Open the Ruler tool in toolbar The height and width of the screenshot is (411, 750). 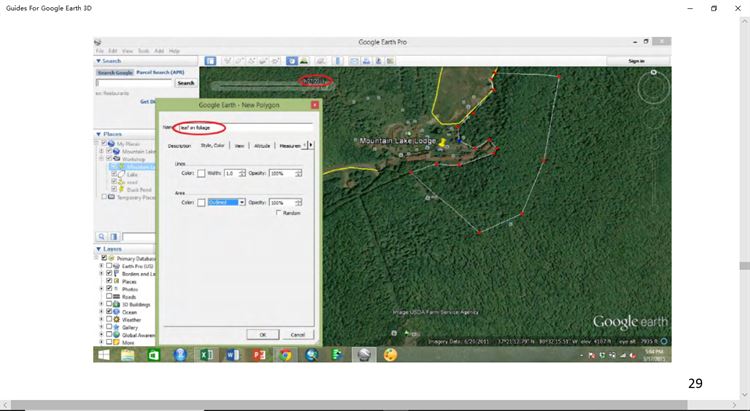[338, 61]
